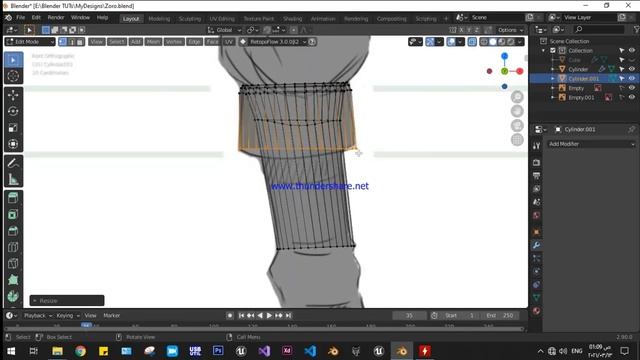Choose the Rotate tool
Viewport: 640px width, 360px height.
13,111
